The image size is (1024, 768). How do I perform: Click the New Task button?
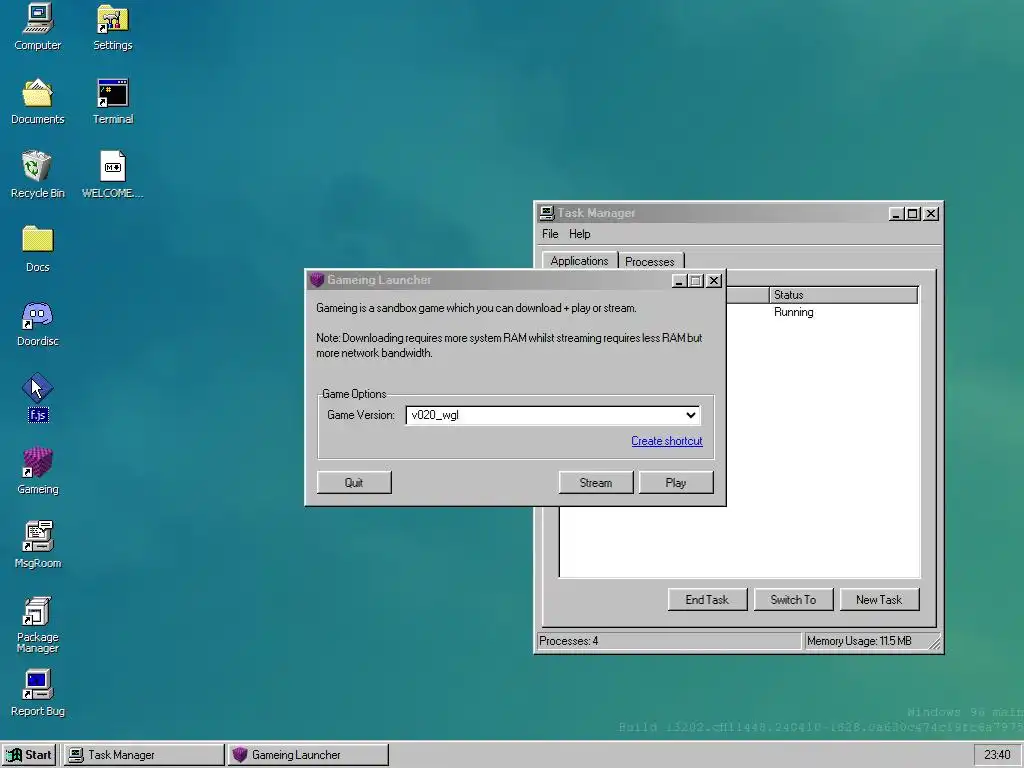pos(879,600)
